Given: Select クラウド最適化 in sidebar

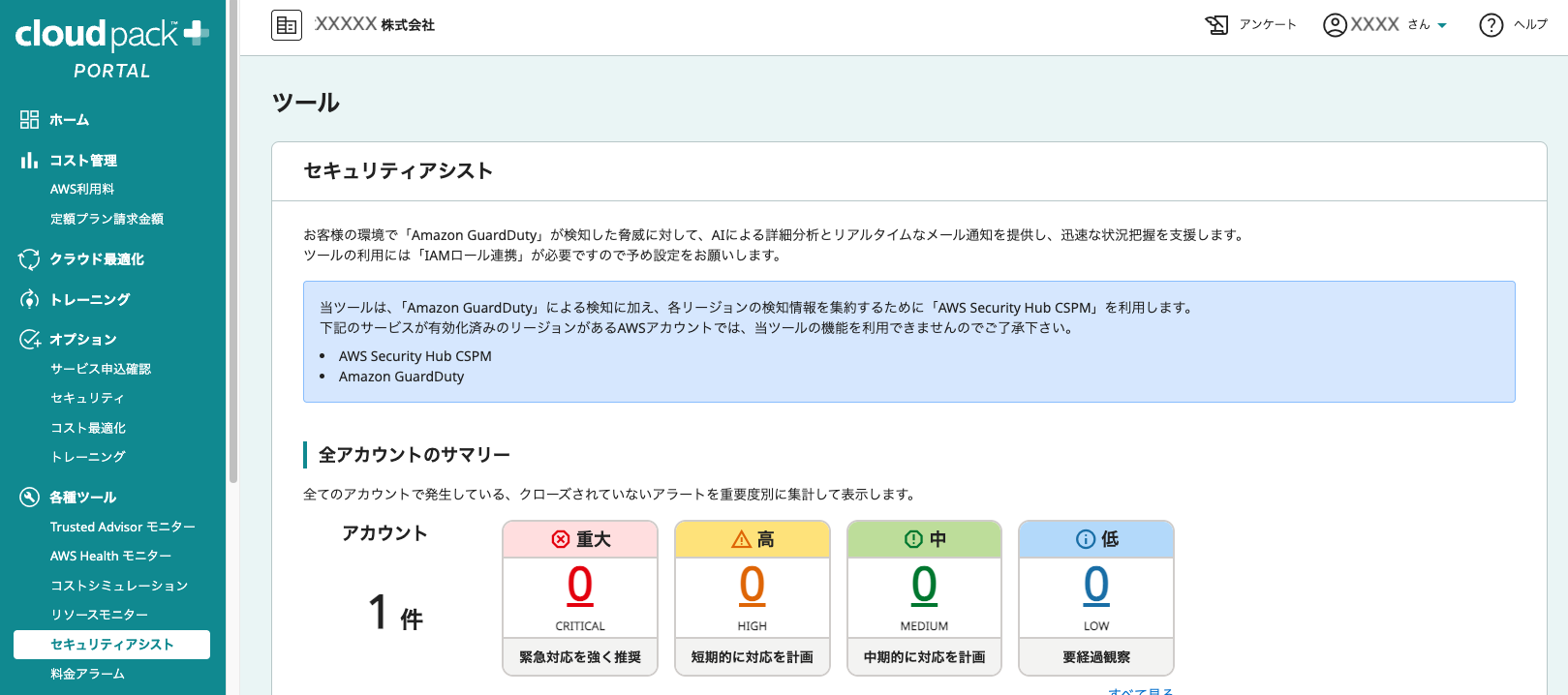Looking at the screenshot, I should (x=97, y=258).
